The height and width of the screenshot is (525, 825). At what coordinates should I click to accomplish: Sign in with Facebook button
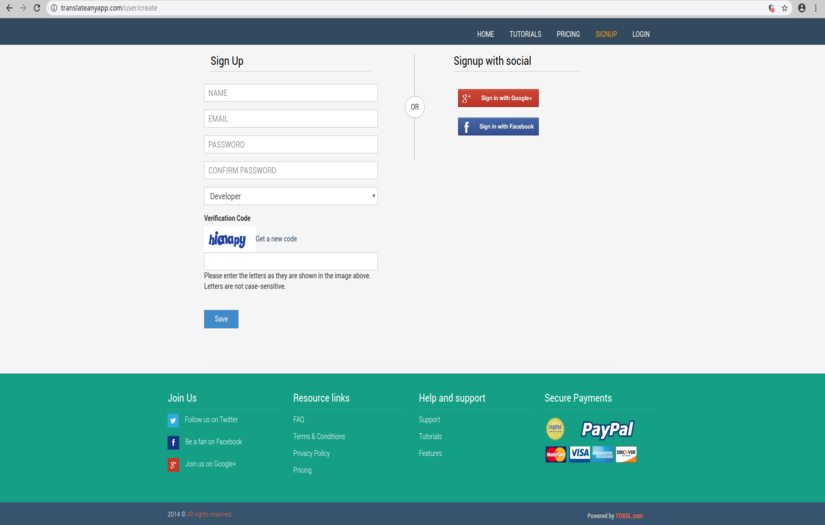pos(498,126)
